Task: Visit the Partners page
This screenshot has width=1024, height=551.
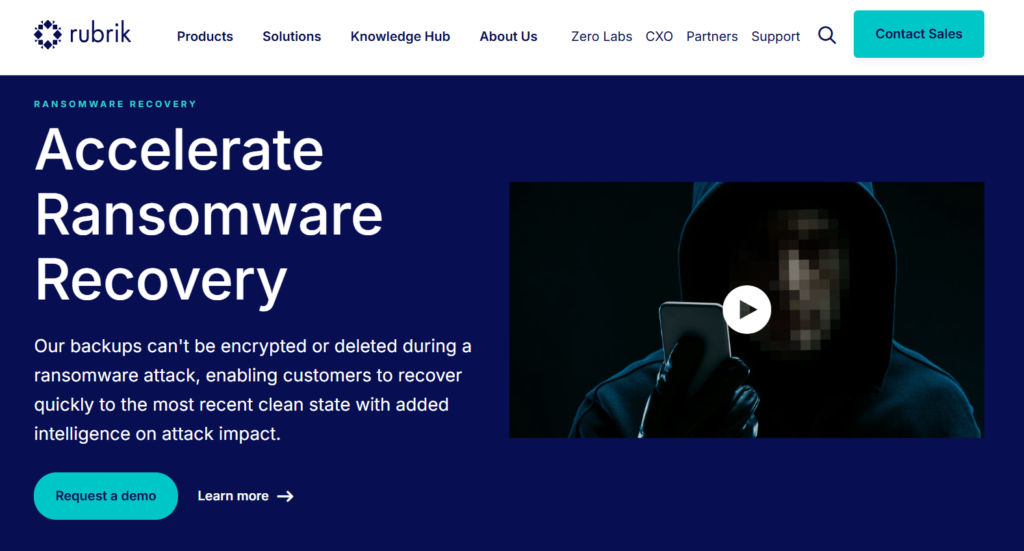Action: coord(712,37)
